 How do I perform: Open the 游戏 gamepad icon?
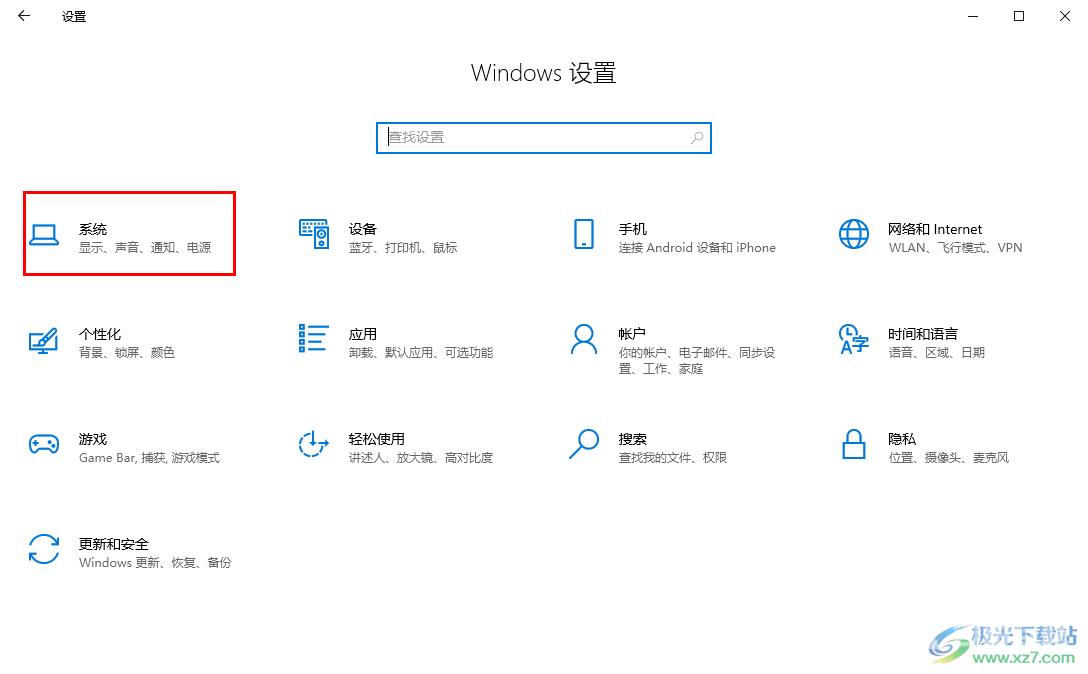coord(44,444)
